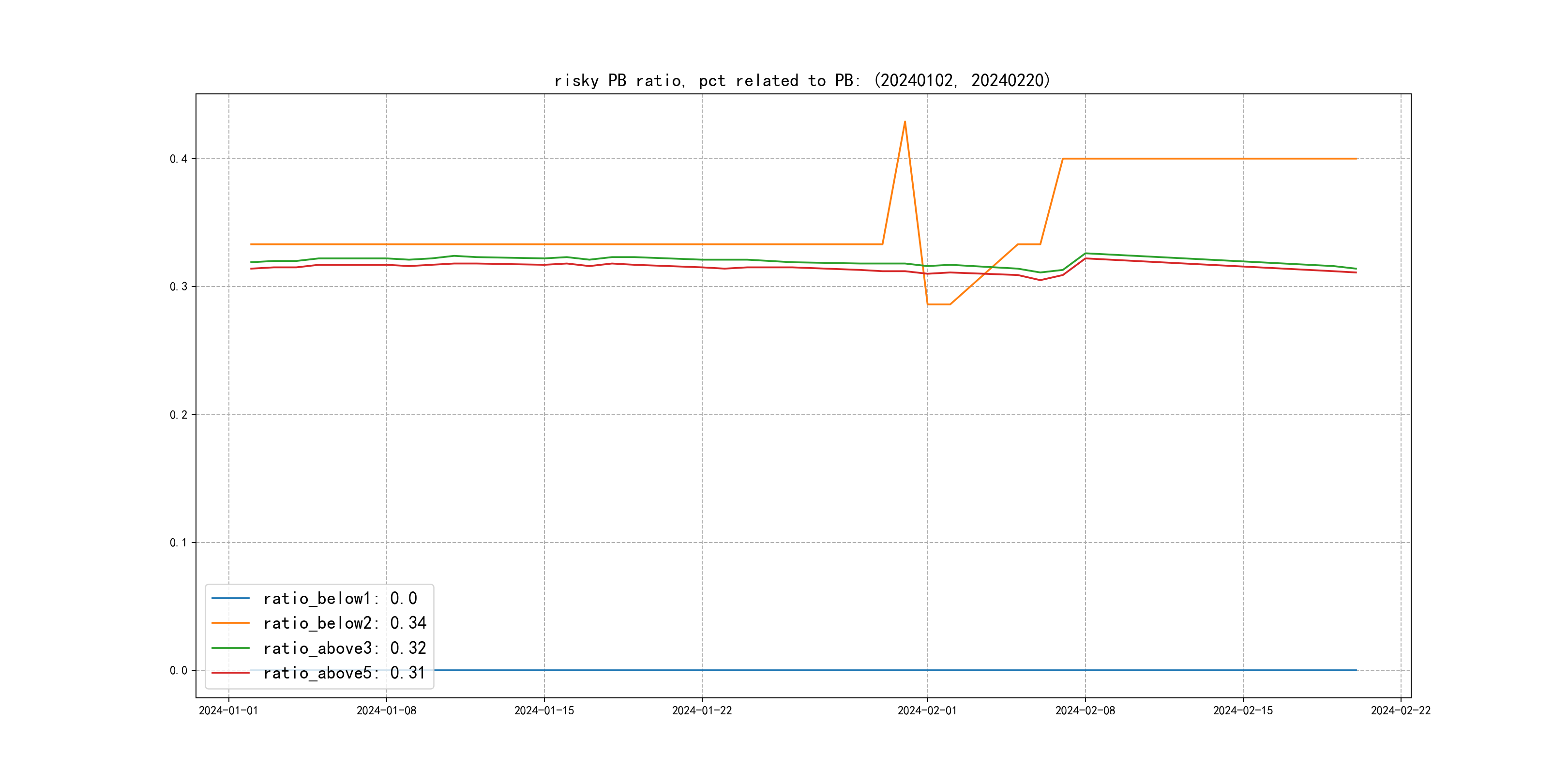Click the 2024-02-15 x-axis label
This screenshot has width=1568, height=784.
(1242, 710)
